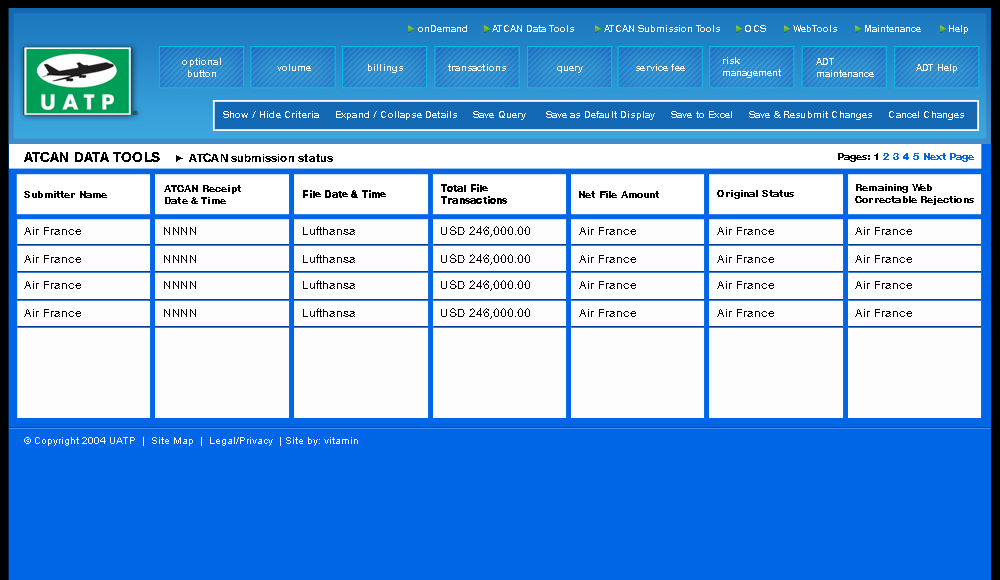Screen dimensions: 1000x580
Task: Go to page 3 of results
Action: pyautogui.click(x=896, y=157)
